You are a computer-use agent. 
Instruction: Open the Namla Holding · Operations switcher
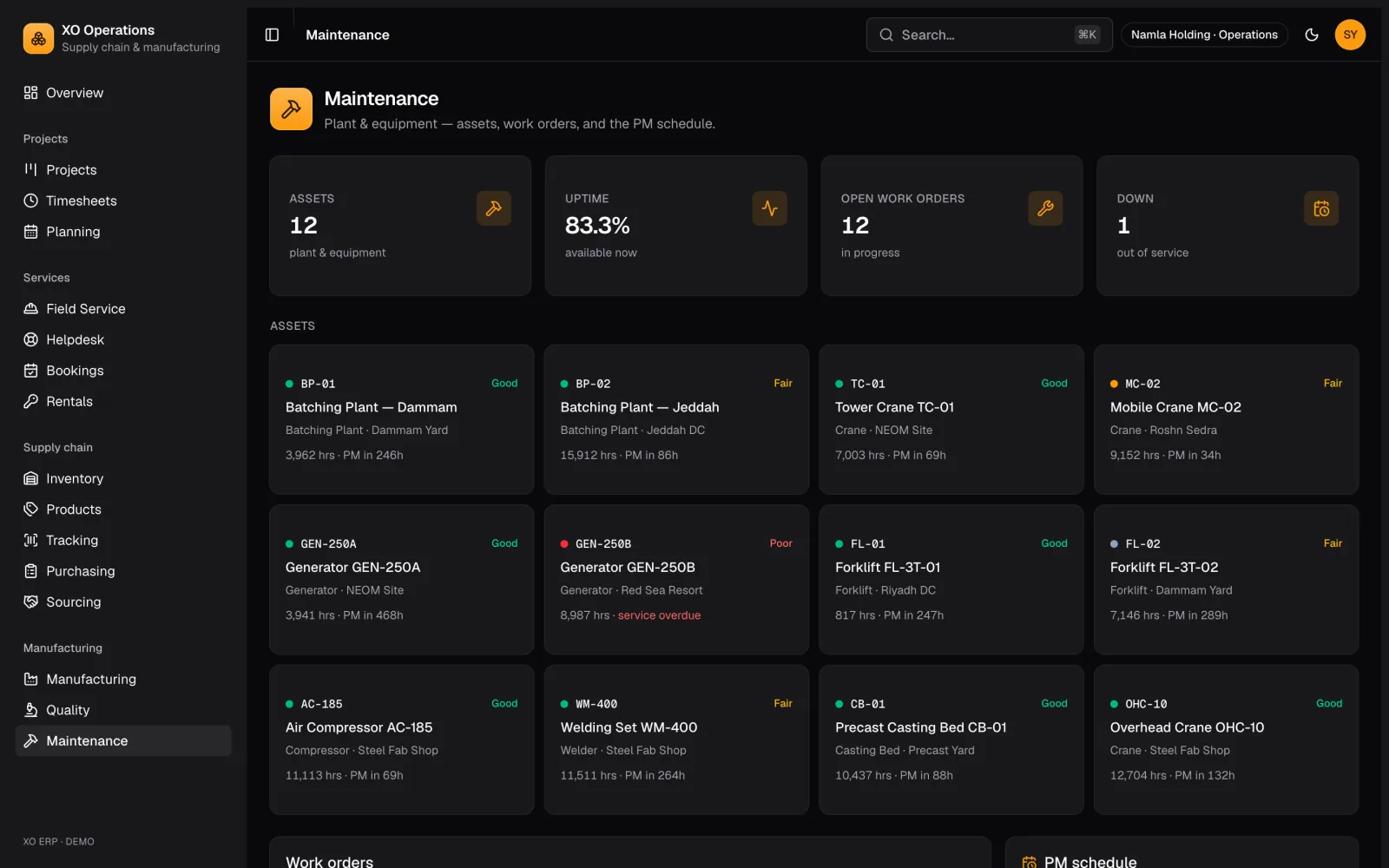[1204, 35]
